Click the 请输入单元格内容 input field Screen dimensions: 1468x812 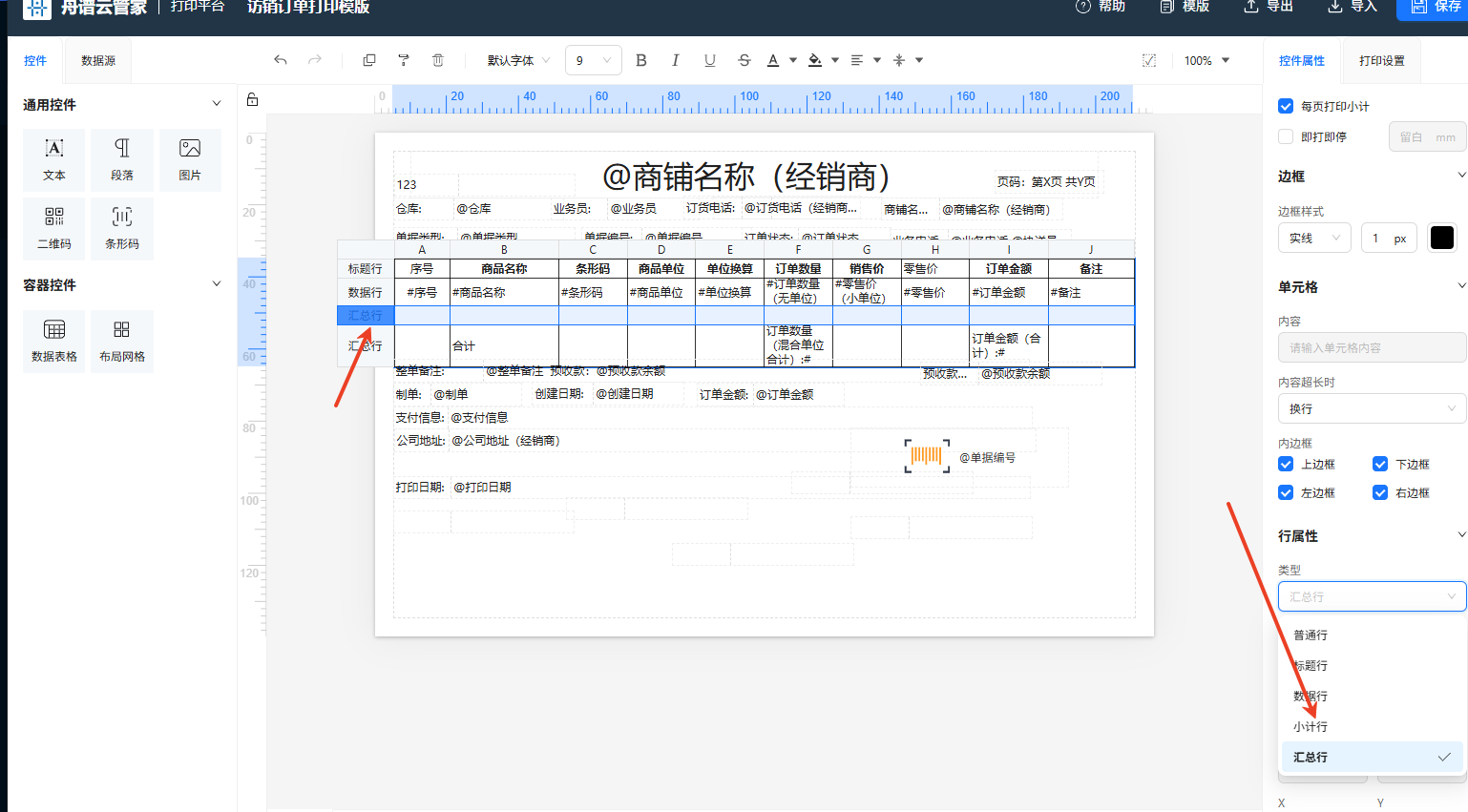[x=1371, y=347]
